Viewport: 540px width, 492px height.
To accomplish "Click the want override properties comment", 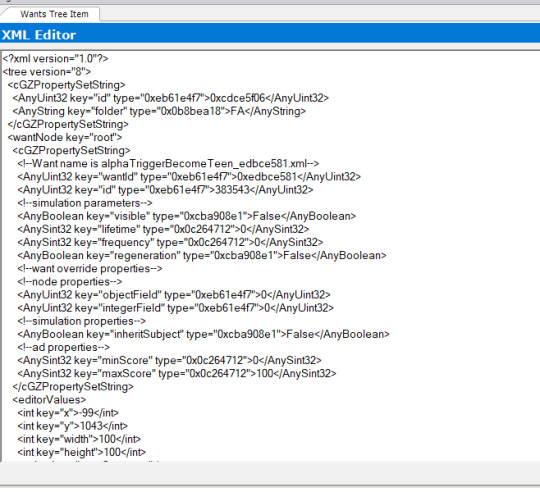I will pyautogui.click(x=90, y=269).
